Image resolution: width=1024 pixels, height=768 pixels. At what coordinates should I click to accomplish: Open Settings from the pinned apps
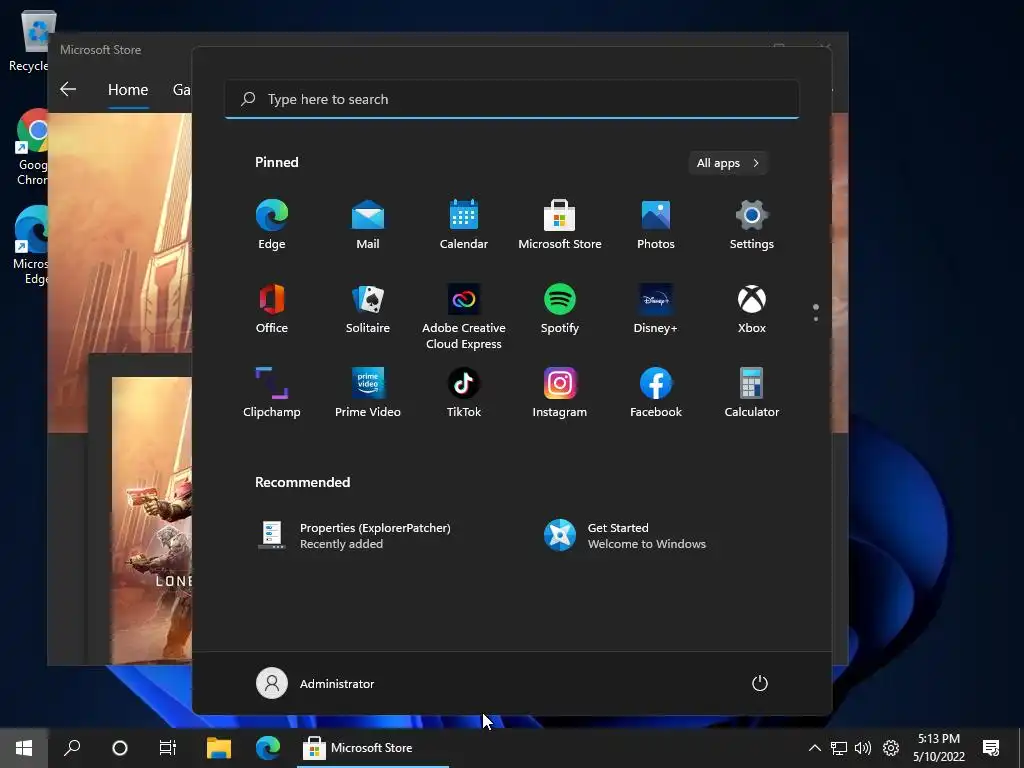pyautogui.click(x=752, y=225)
